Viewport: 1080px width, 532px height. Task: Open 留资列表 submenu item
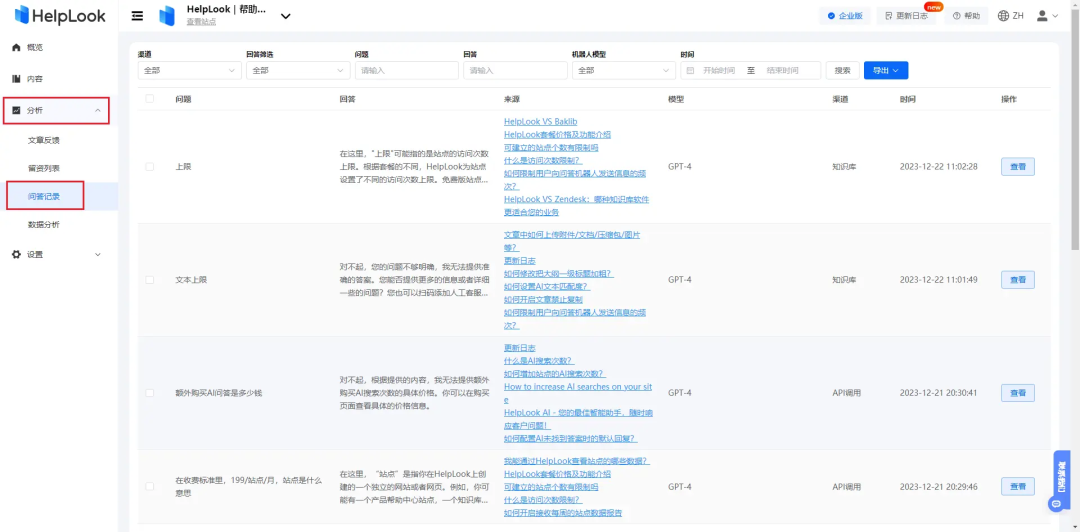(x=43, y=168)
